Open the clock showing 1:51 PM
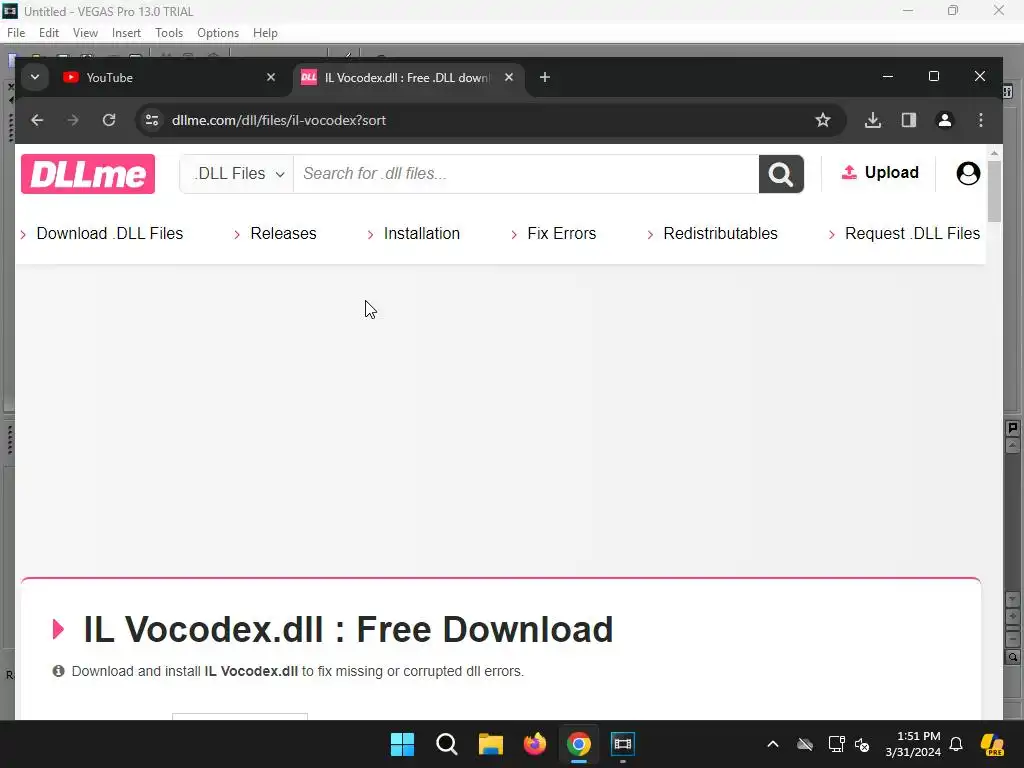The width and height of the screenshot is (1024, 768). (x=913, y=744)
